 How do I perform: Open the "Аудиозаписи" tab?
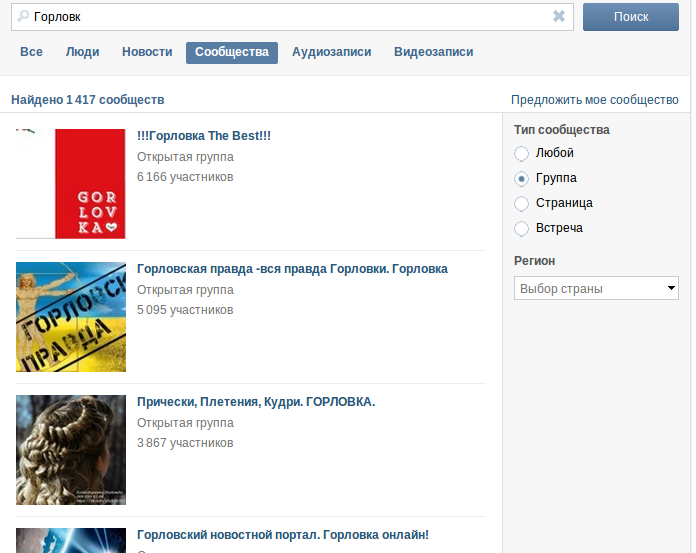(332, 52)
